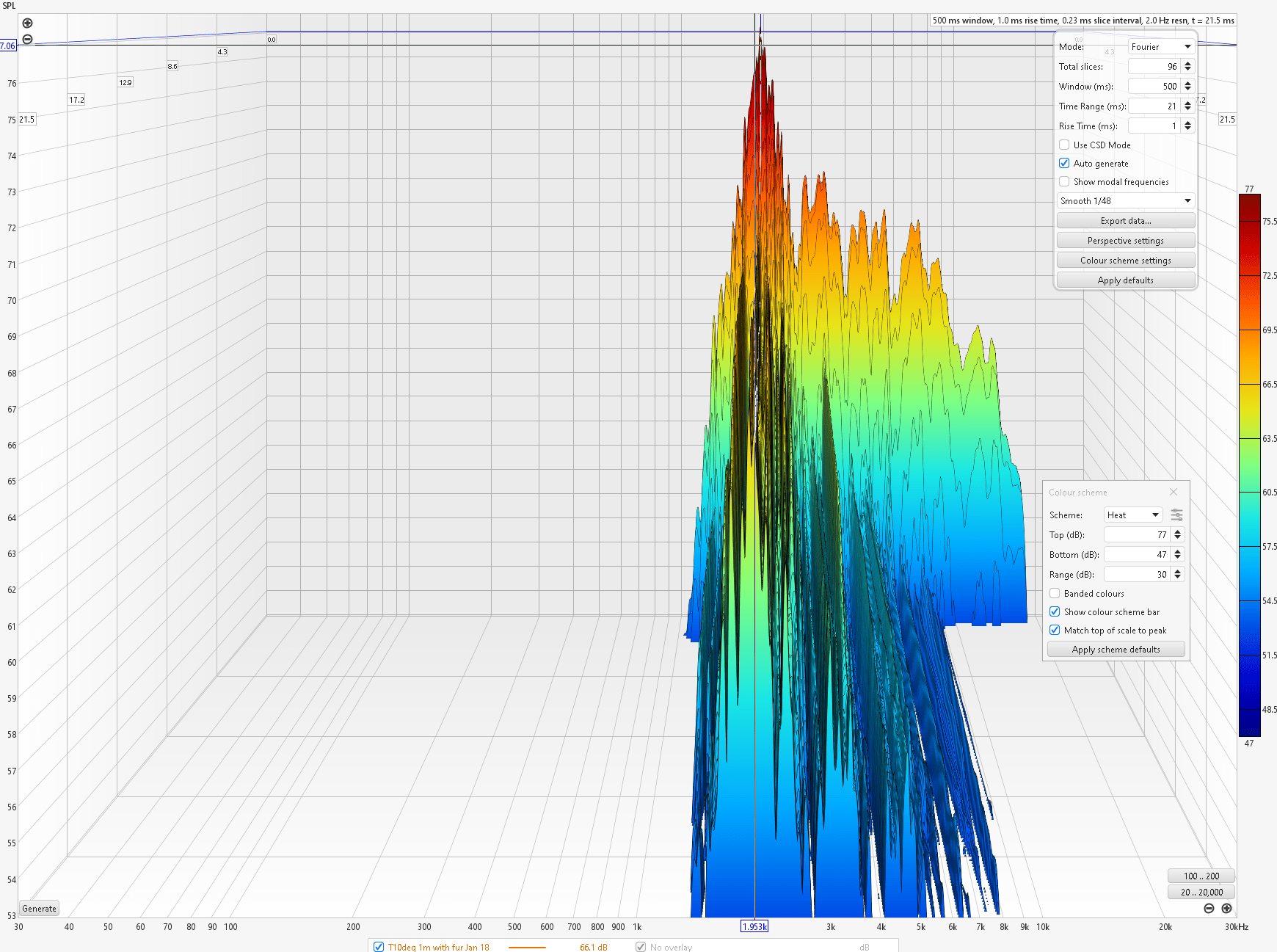Zoom out vertical SPL axis minus icon
Image resolution: width=1277 pixels, height=952 pixels.
tap(28, 39)
